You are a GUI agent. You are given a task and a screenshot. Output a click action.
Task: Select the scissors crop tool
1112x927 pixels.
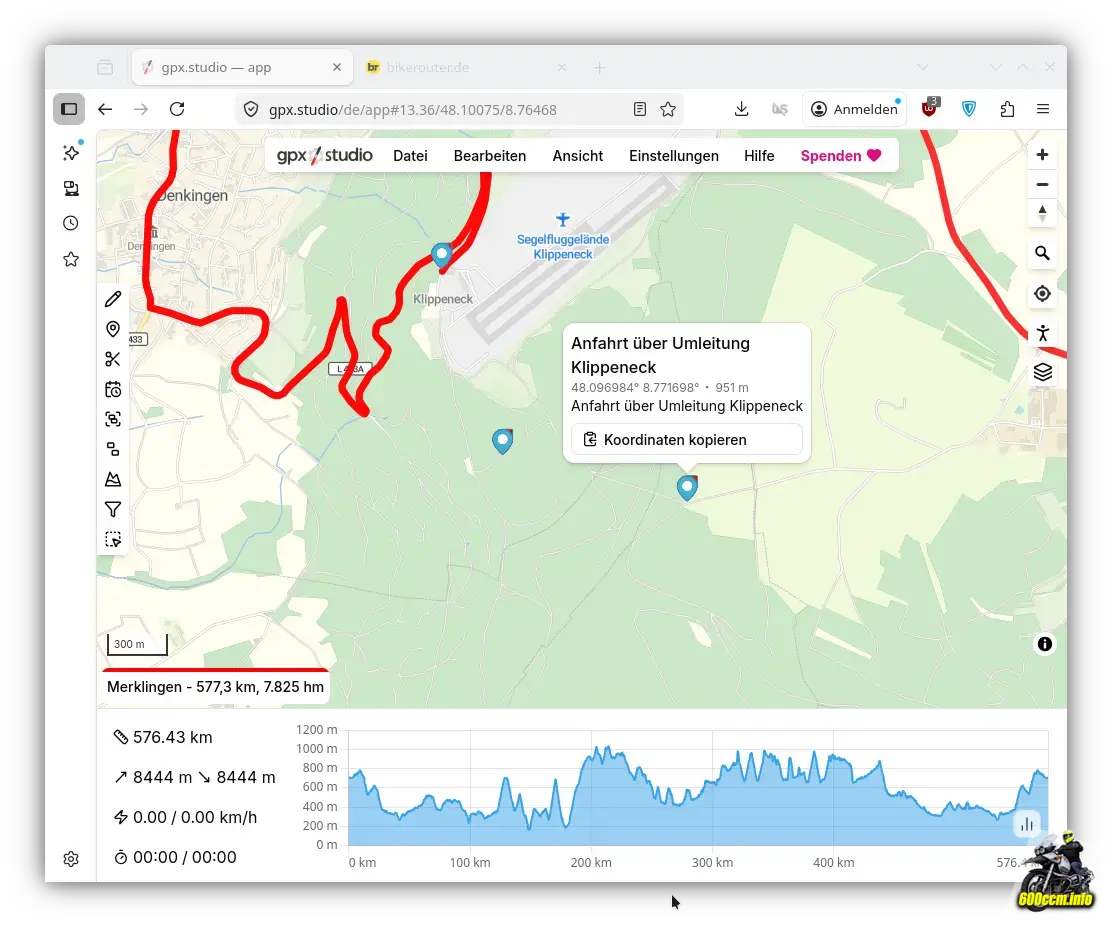coord(113,359)
